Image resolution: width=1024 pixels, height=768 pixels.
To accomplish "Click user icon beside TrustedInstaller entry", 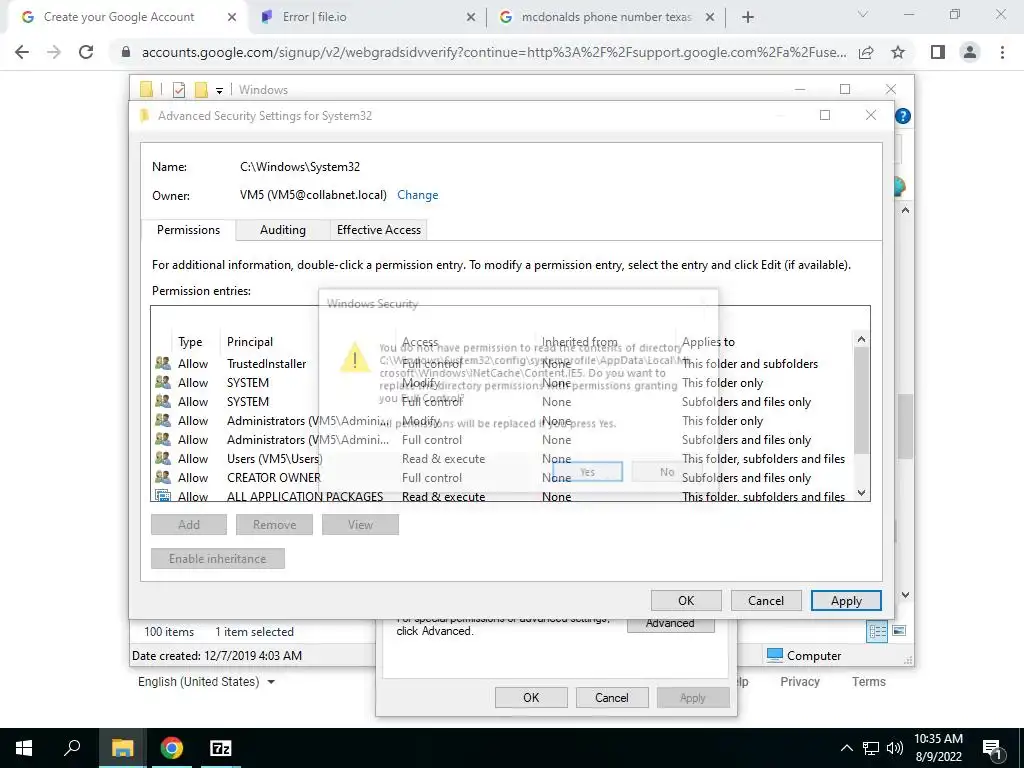I will (163, 363).
